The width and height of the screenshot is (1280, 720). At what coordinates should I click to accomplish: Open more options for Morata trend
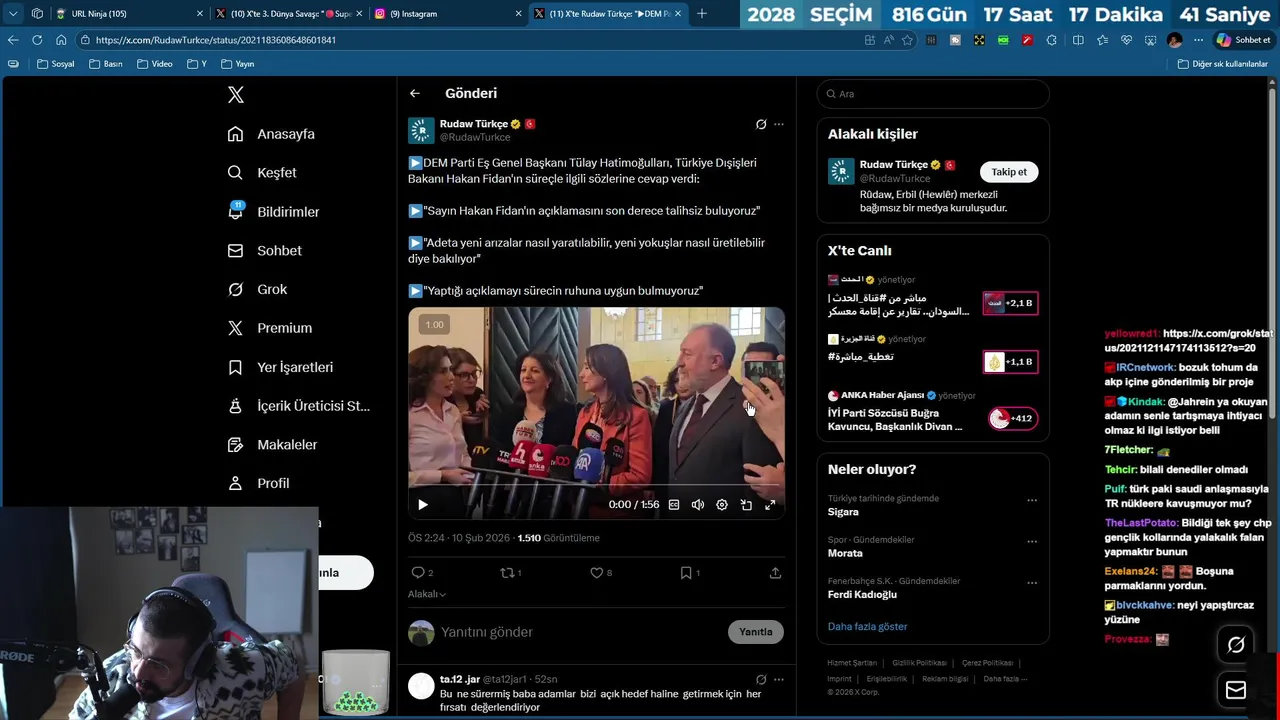[1032, 542]
